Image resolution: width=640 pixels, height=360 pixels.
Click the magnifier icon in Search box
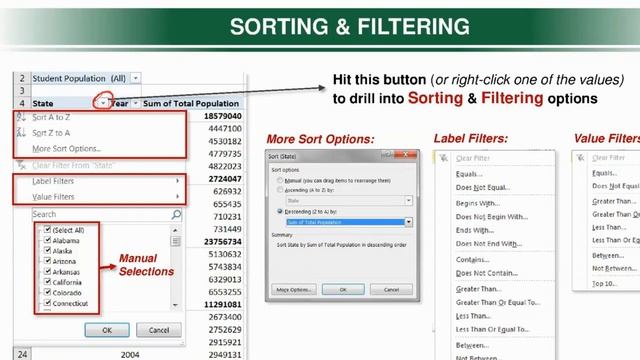pos(176,214)
